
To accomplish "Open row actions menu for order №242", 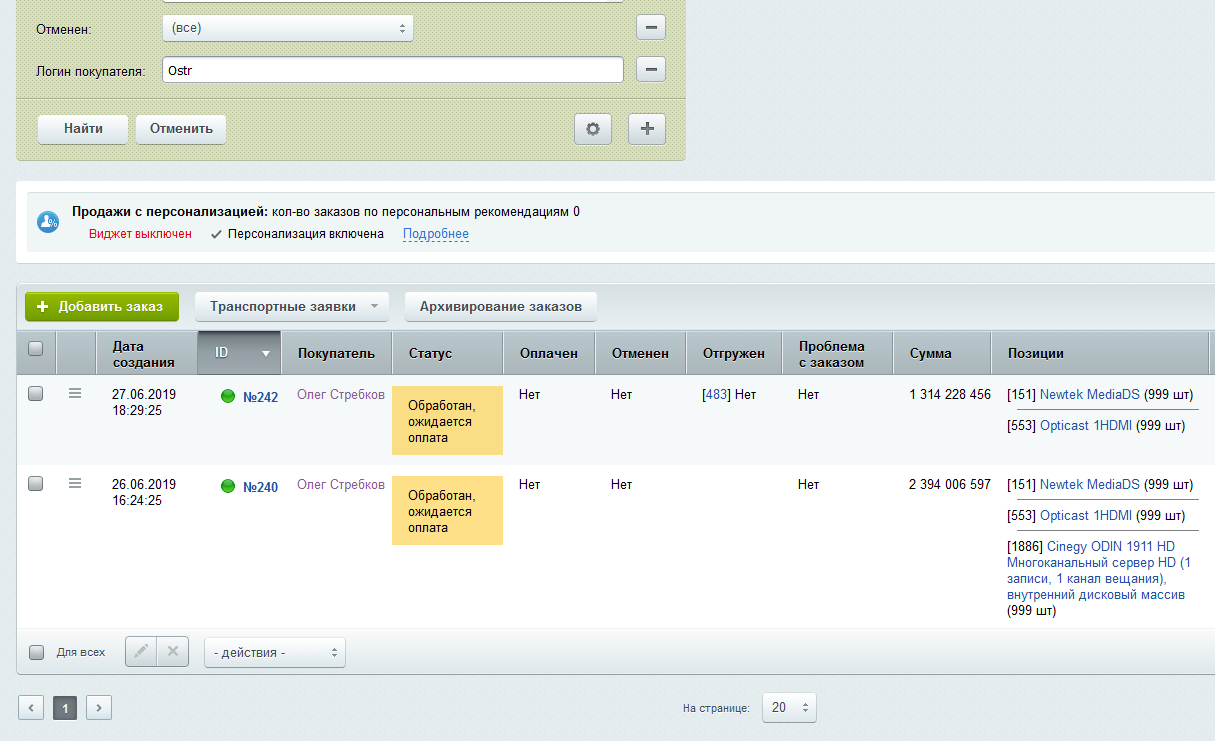I will (75, 394).
